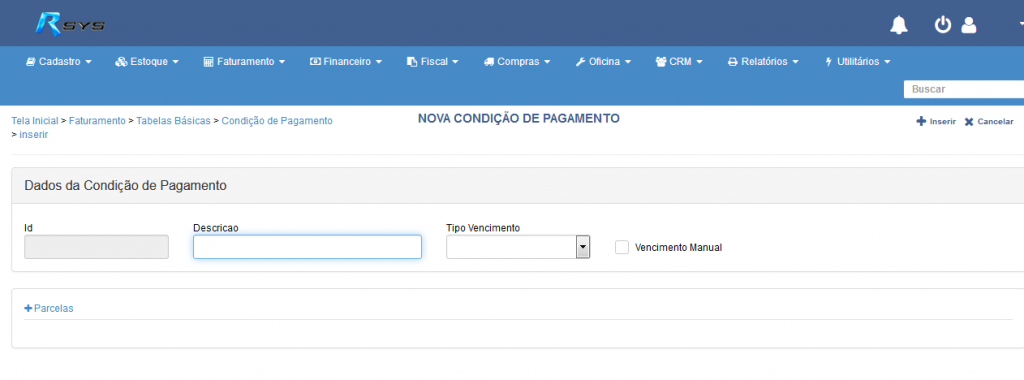Image resolution: width=1024 pixels, height=380 pixels.
Task: Open the Financeiro menu
Action: click(x=345, y=62)
